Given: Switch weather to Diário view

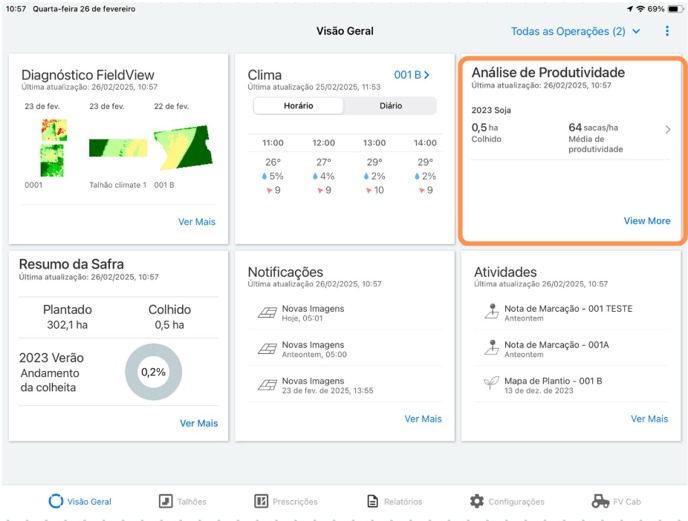Looking at the screenshot, I should pos(390,106).
